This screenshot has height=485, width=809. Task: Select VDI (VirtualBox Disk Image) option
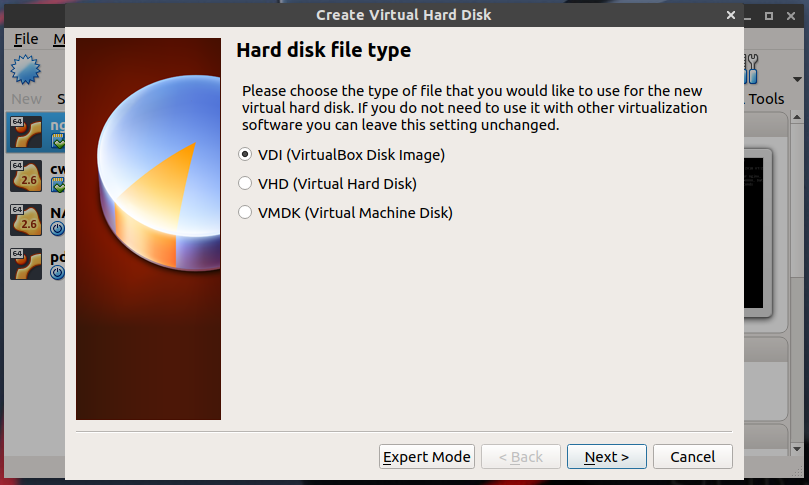point(245,155)
